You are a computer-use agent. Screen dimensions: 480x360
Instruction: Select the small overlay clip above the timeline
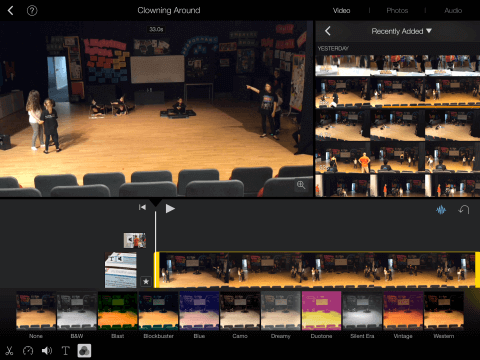tap(135, 240)
